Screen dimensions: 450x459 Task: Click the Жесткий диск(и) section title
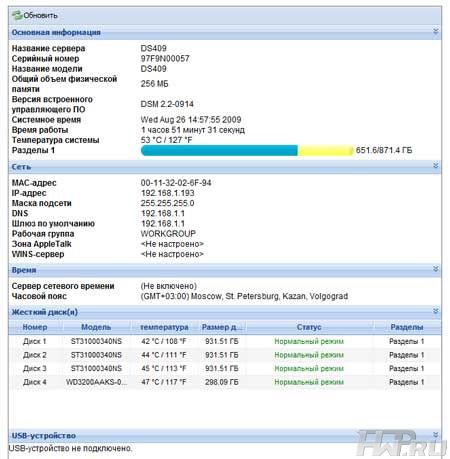pos(45,312)
